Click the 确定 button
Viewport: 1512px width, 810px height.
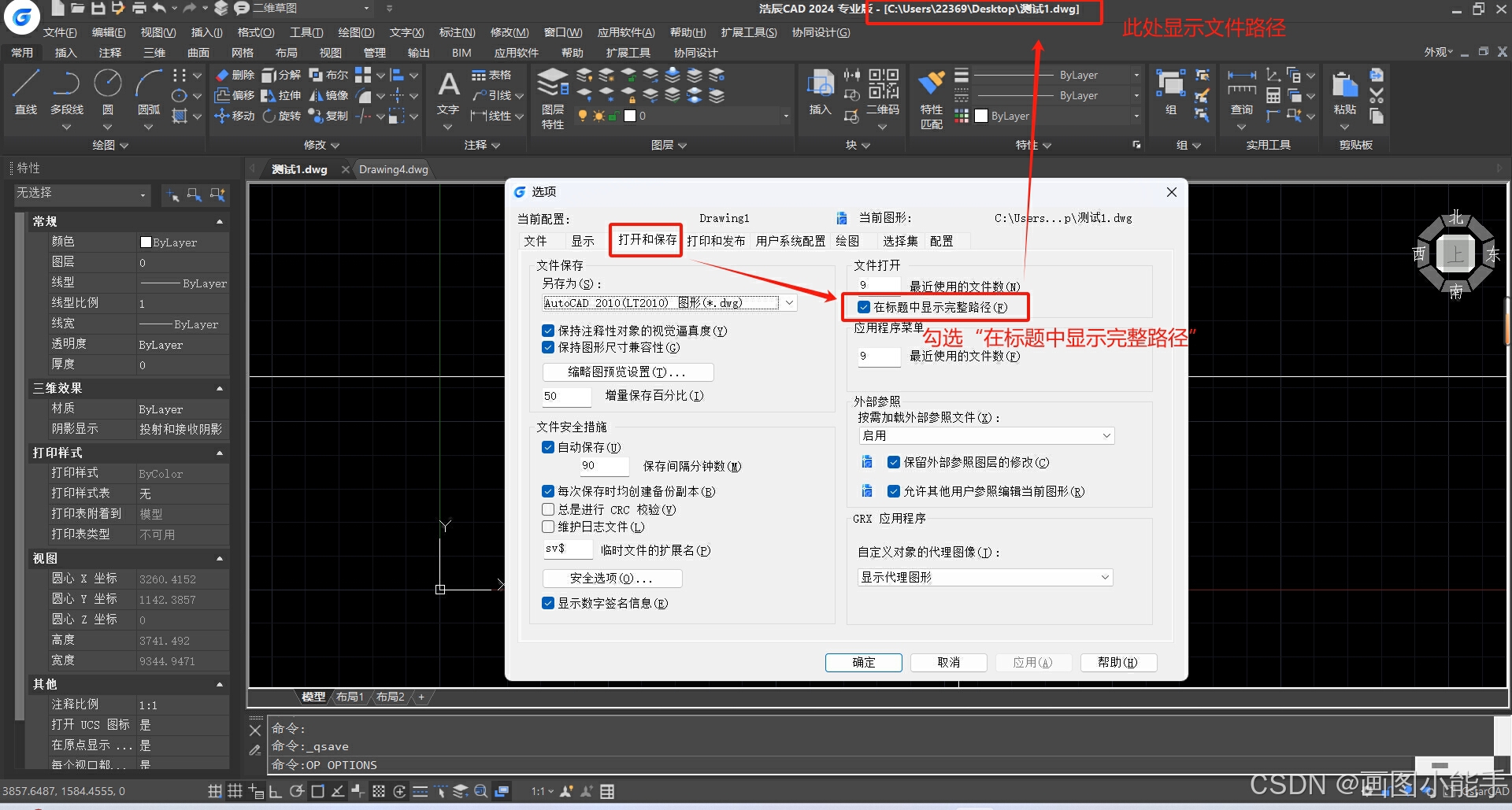864,662
